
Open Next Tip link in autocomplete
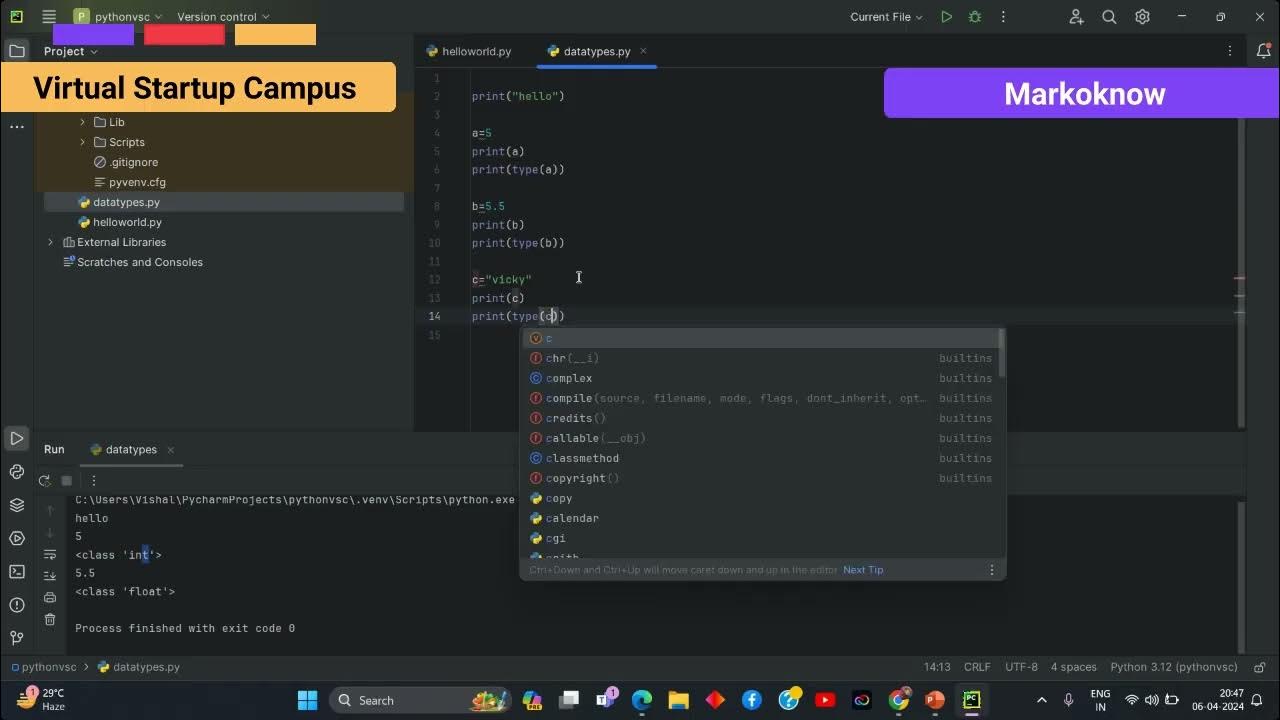(x=863, y=570)
